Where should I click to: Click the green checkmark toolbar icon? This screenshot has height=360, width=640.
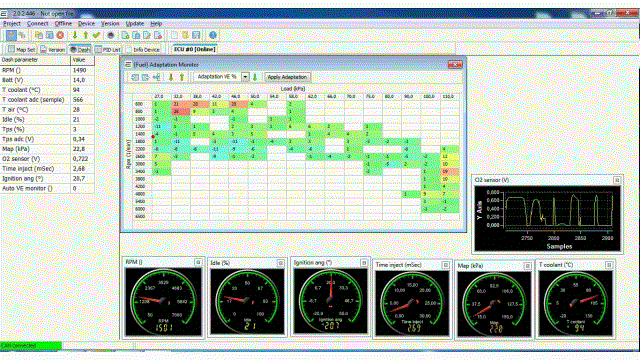[x=96, y=35]
